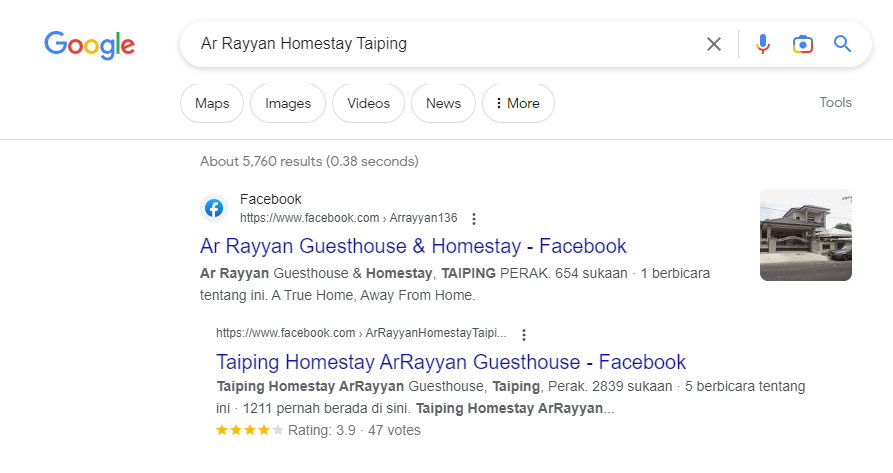The height and width of the screenshot is (473, 893).
Task: Click inside the search text field
Action: 440,44
